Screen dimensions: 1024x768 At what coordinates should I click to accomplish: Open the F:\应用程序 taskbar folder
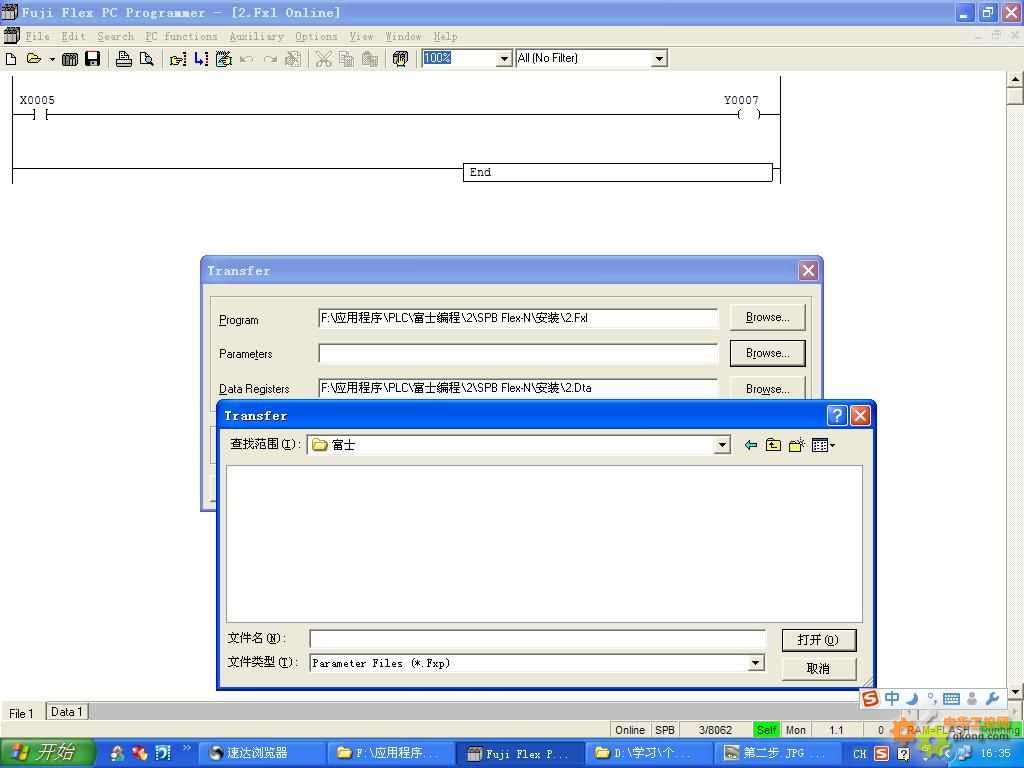pyautogui.click(x=389, y=753)
